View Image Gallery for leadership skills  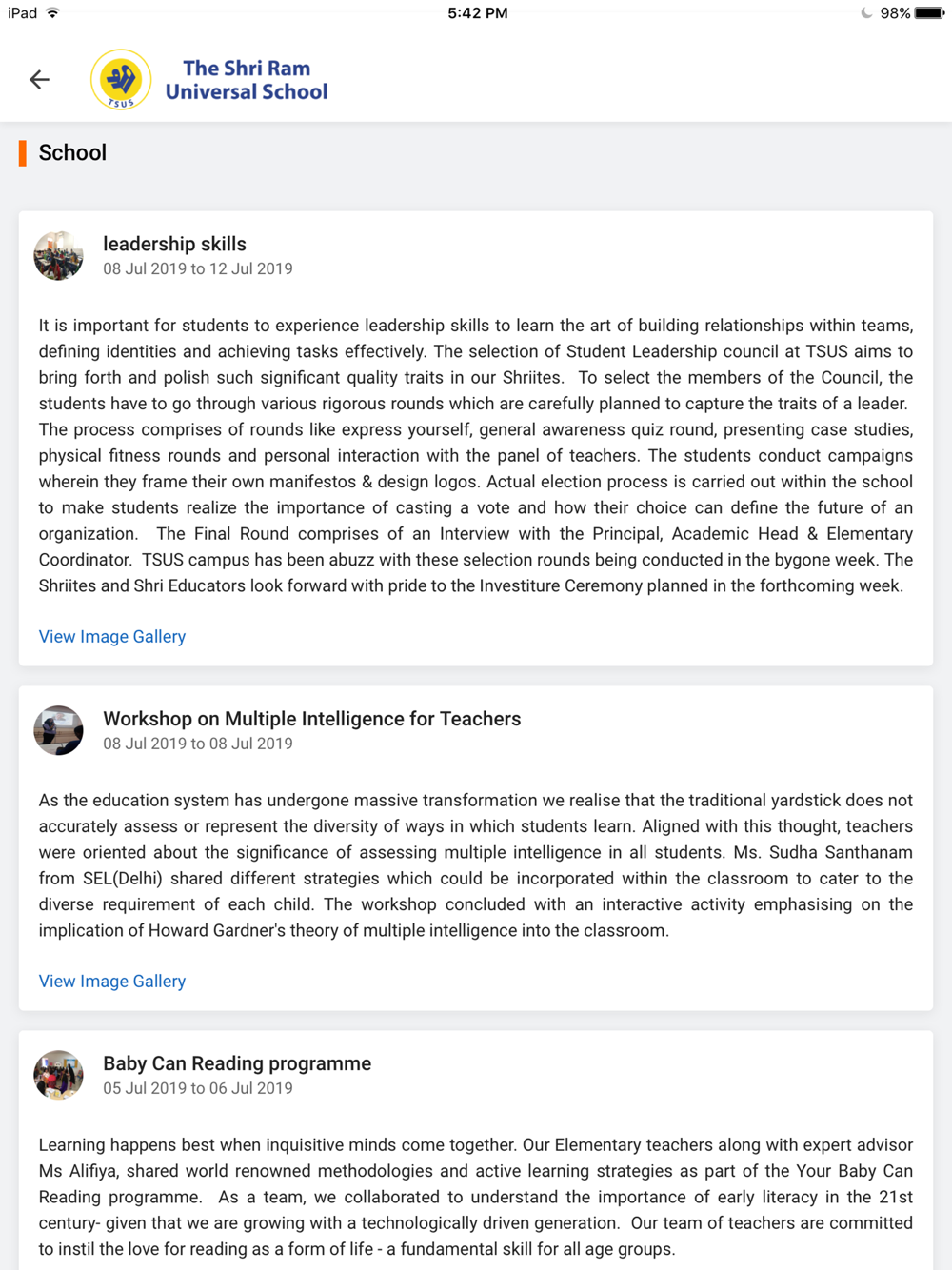(112, 637)
